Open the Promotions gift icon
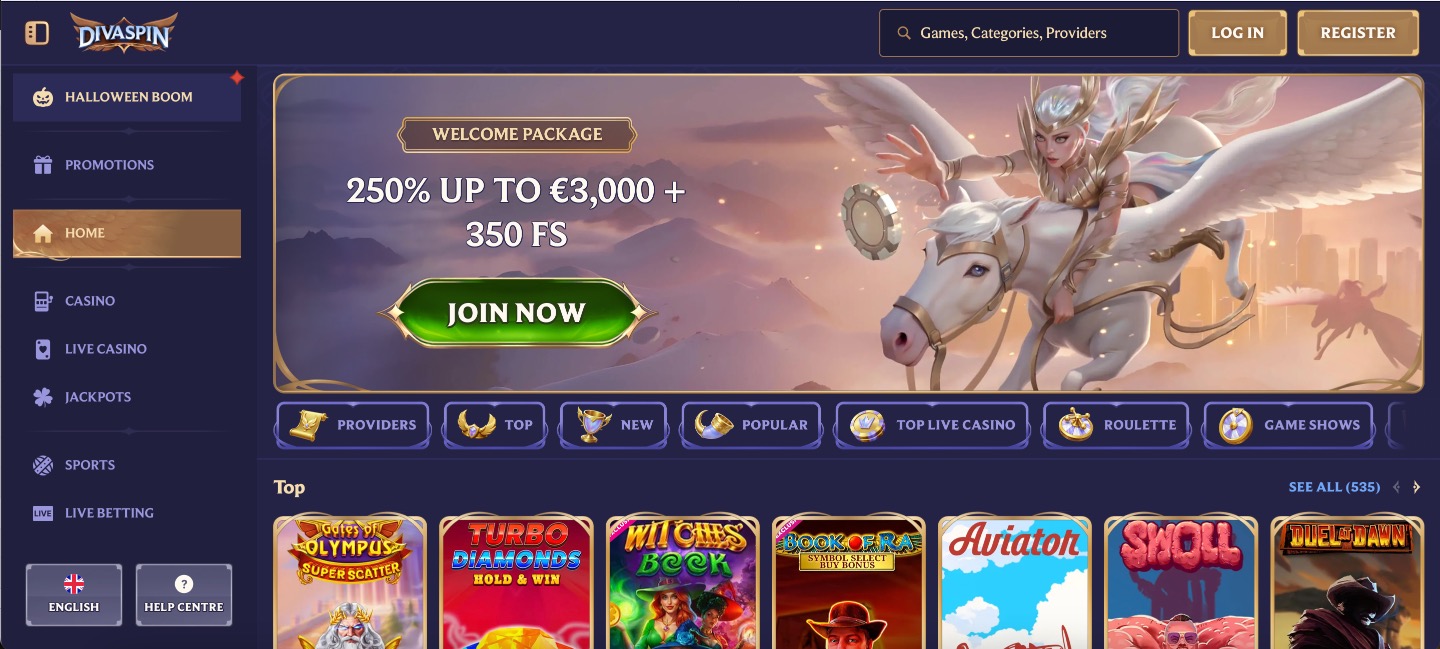The image size is (1440, 649). (x=42, y=165)
